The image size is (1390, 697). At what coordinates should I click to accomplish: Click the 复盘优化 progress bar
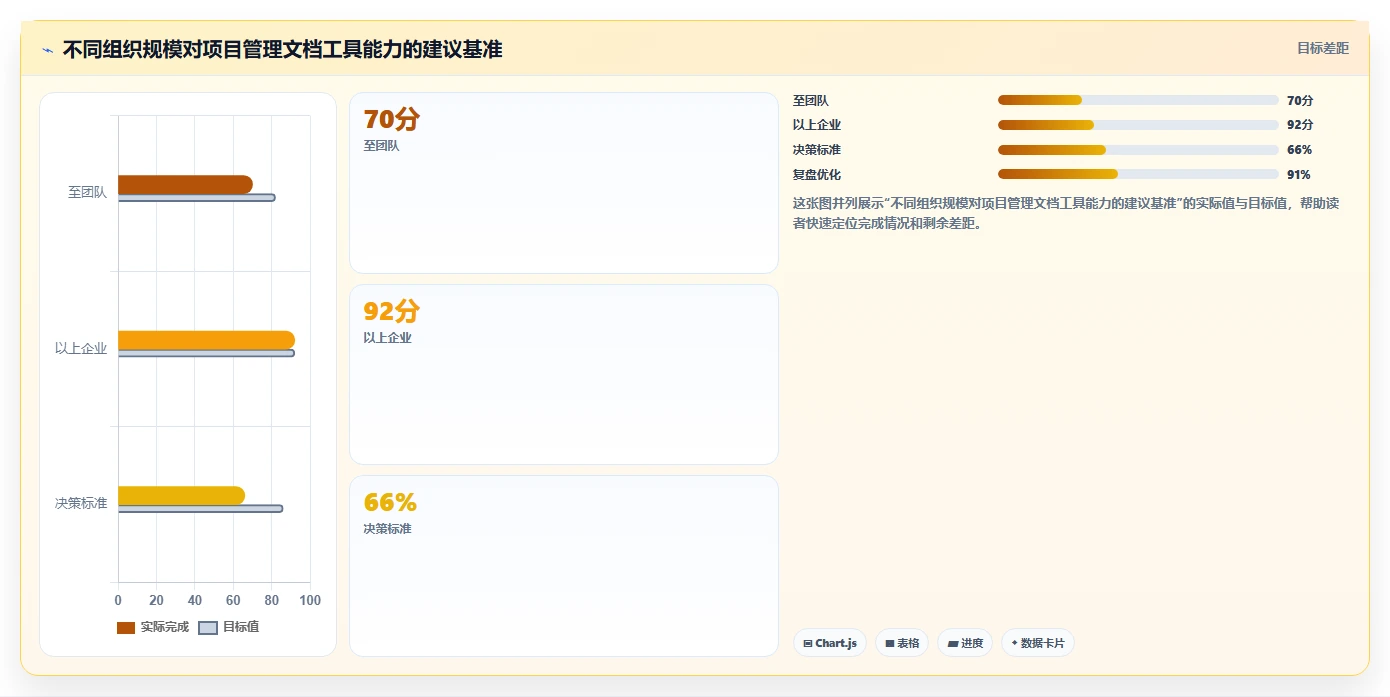point(1138,174)
